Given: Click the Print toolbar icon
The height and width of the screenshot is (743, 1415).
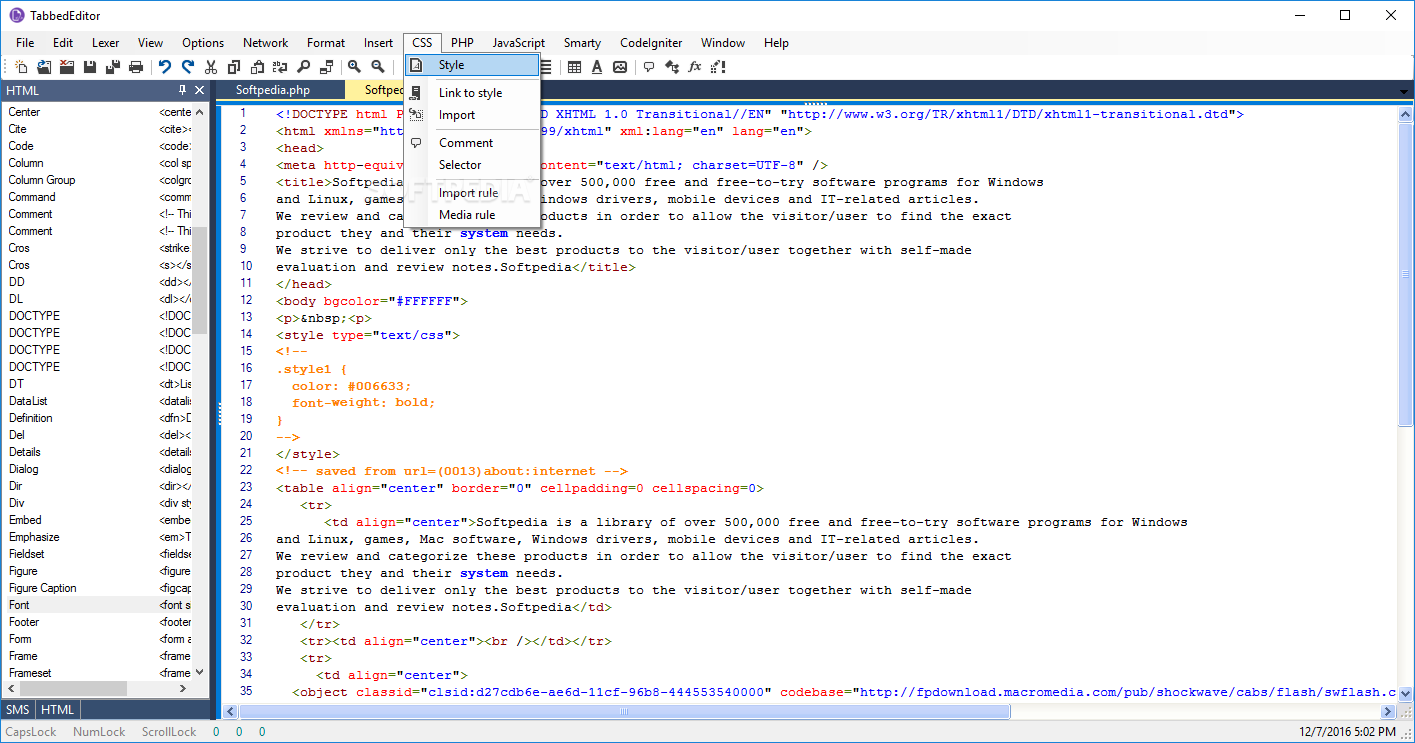Looking at the screenshot, I should [136, 67].
